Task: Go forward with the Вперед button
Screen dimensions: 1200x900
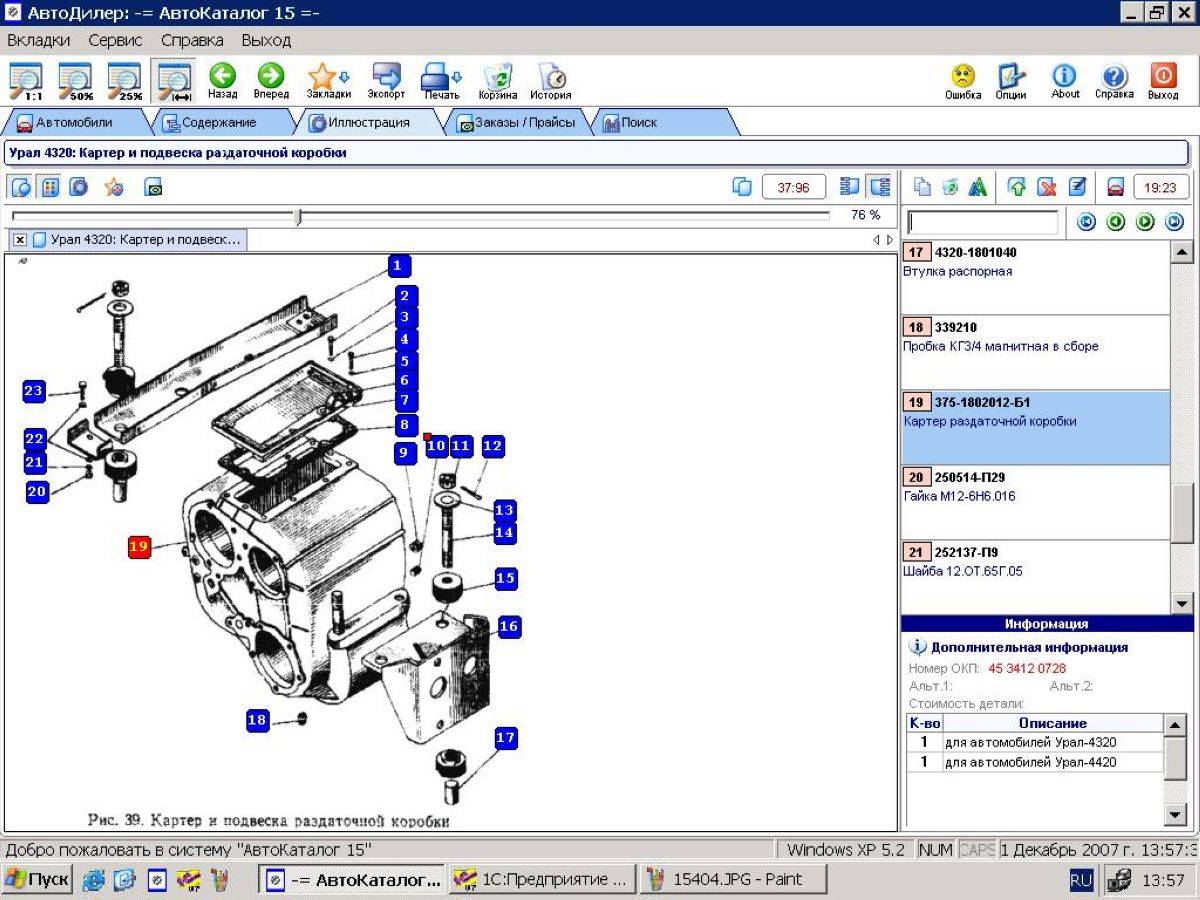Action: pyautogui.click(x=270, y=82)
